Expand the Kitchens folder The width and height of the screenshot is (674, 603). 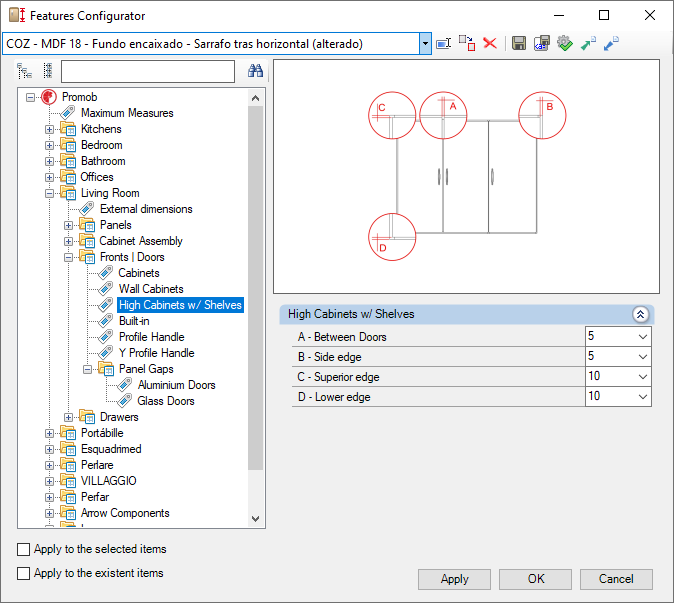49,129
